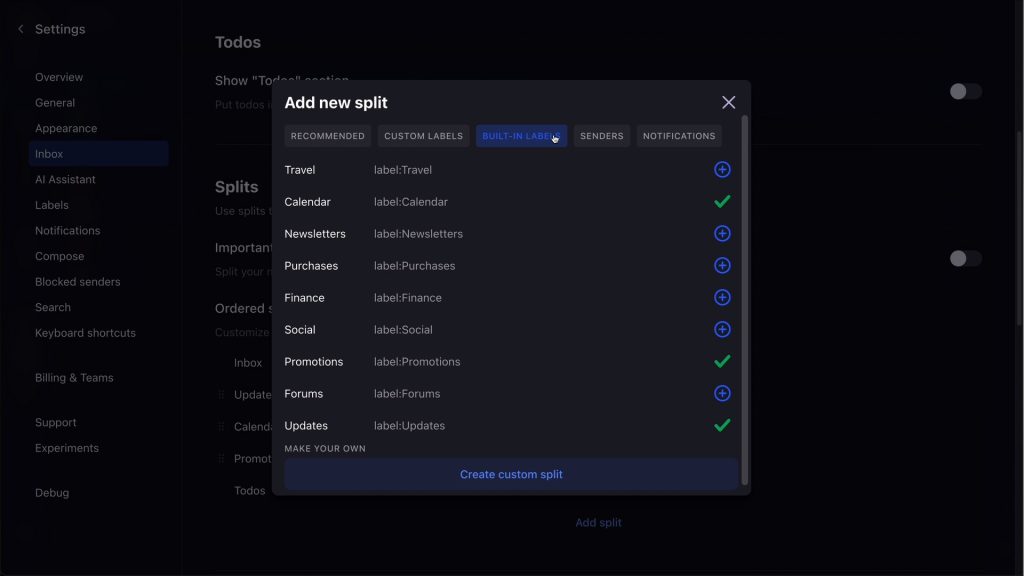Switch to the Recommended tab
1024x576 pixels.
click(x=328, y=136)
